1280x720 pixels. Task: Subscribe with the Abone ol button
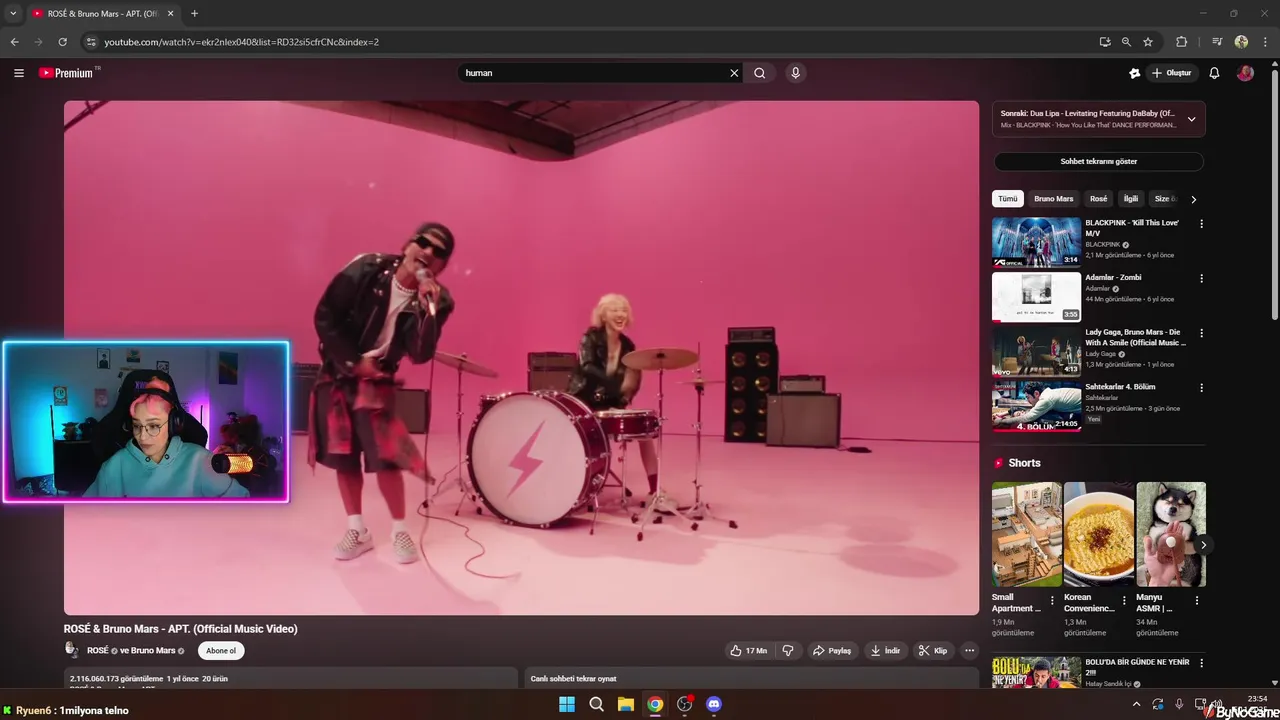click(221, 651)
